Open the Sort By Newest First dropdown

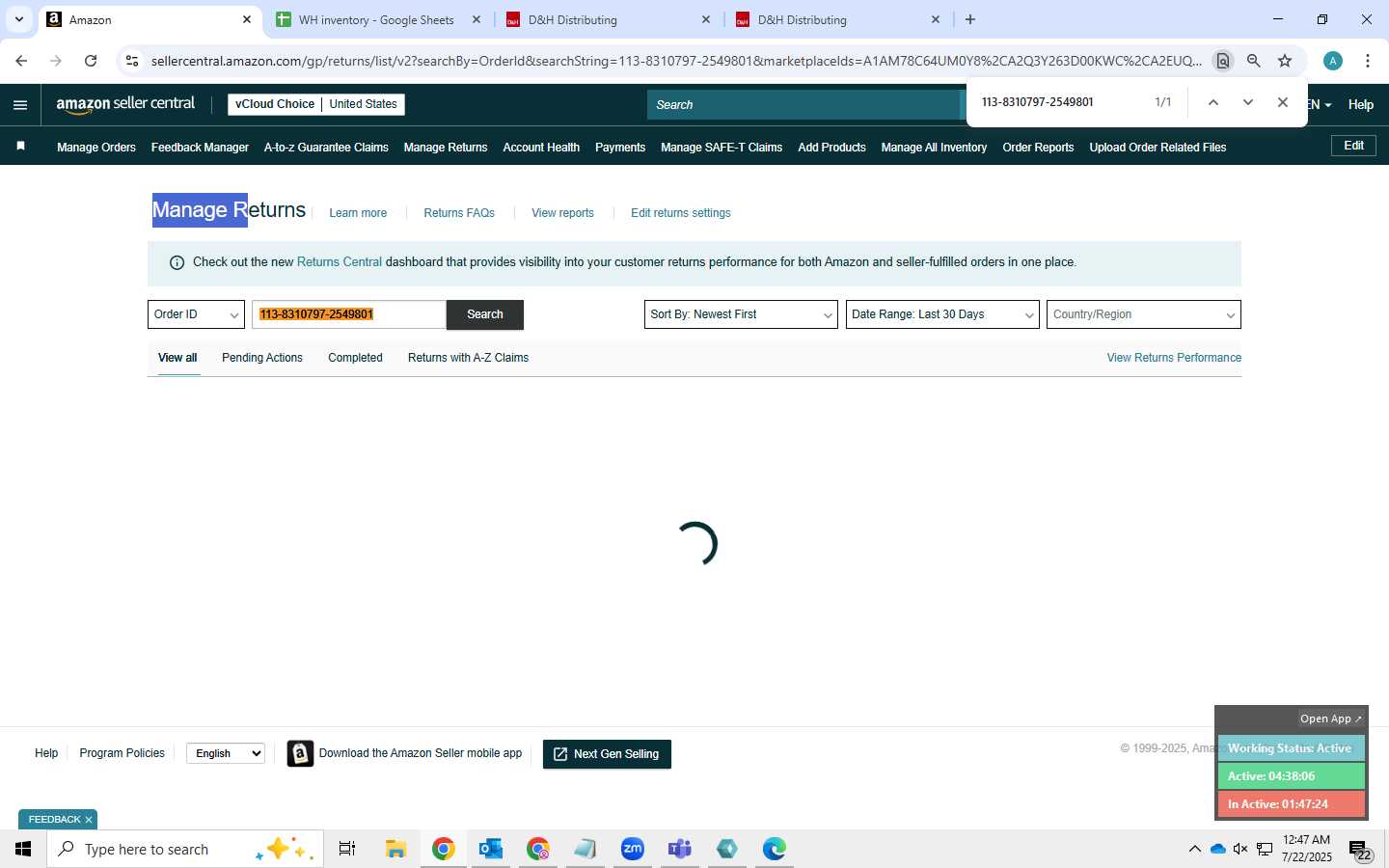[x=741, y=314]
